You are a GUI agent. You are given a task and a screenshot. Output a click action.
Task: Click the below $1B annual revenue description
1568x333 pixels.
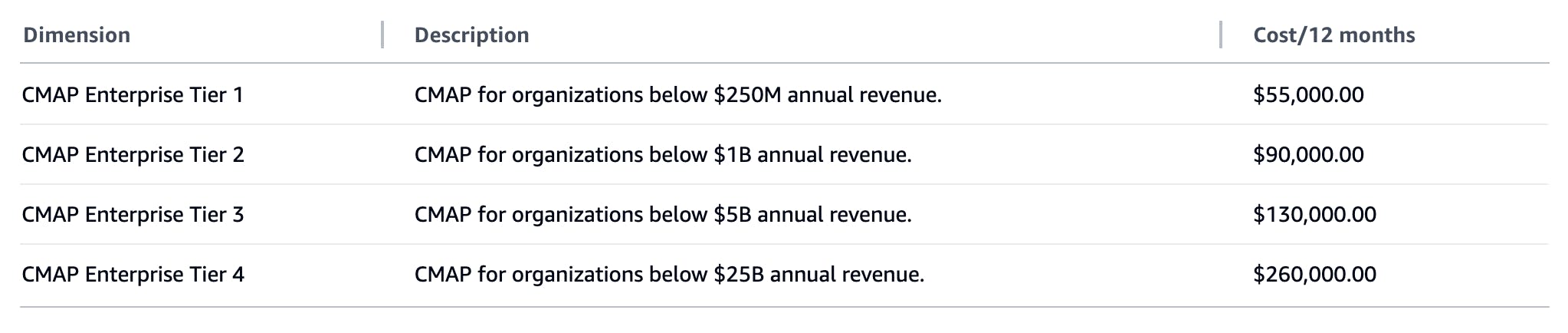663,155
